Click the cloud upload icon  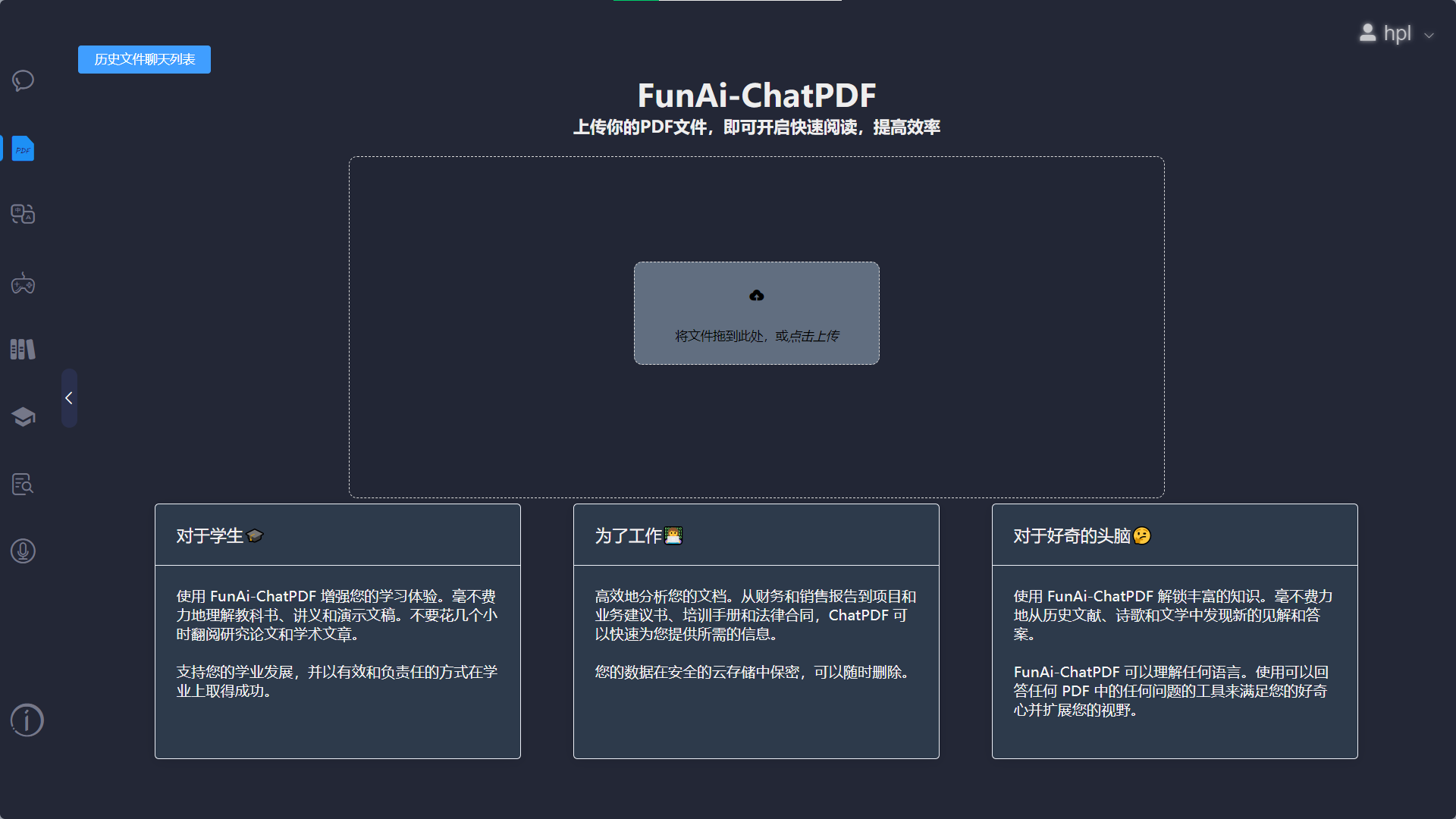(756, 296)
